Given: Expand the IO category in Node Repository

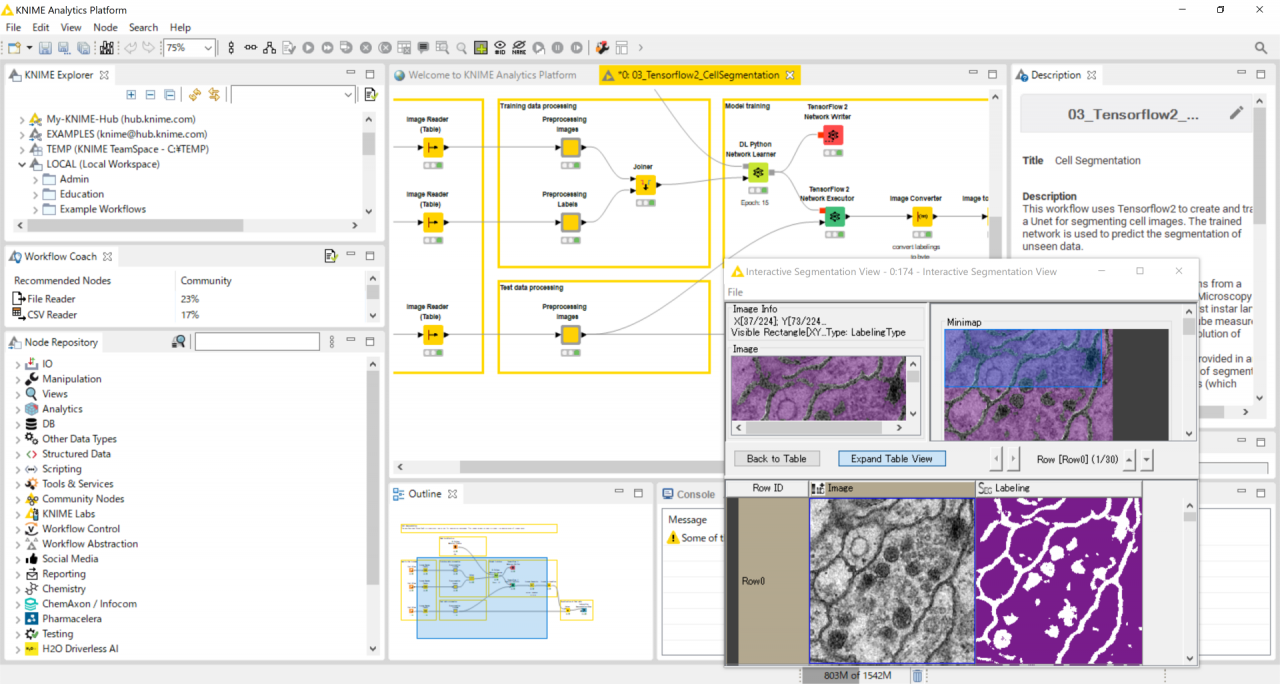Looking at the screenshot, I should 18,364.
